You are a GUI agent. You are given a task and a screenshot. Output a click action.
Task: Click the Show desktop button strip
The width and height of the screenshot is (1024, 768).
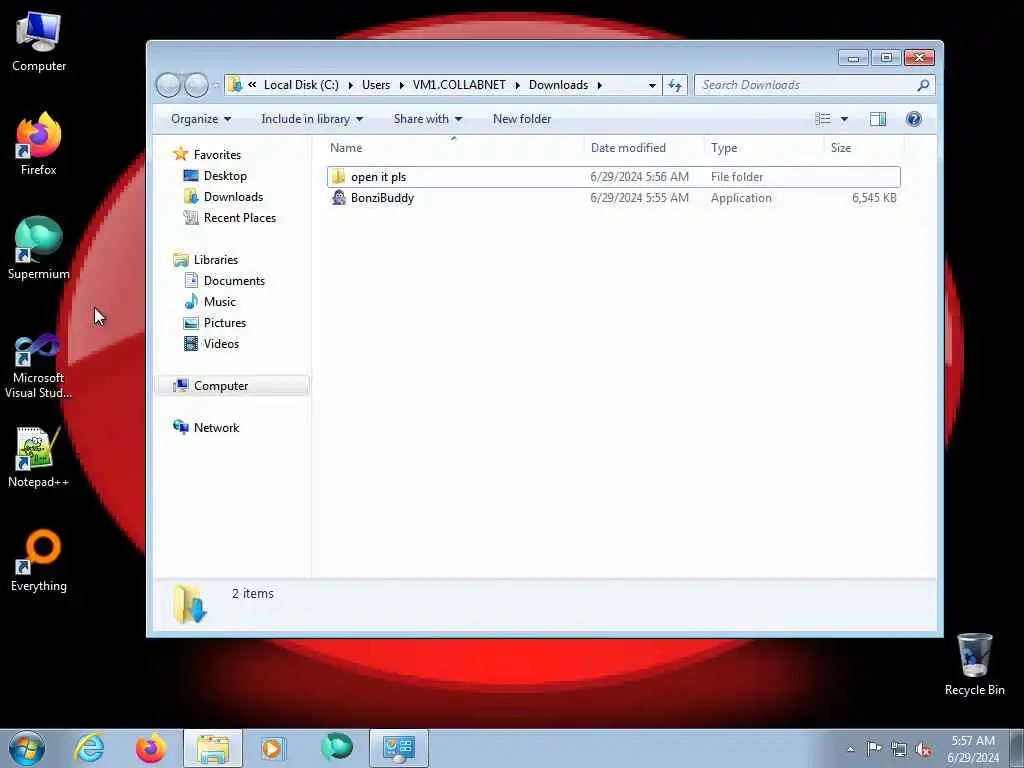click(x=1017, y=748)
